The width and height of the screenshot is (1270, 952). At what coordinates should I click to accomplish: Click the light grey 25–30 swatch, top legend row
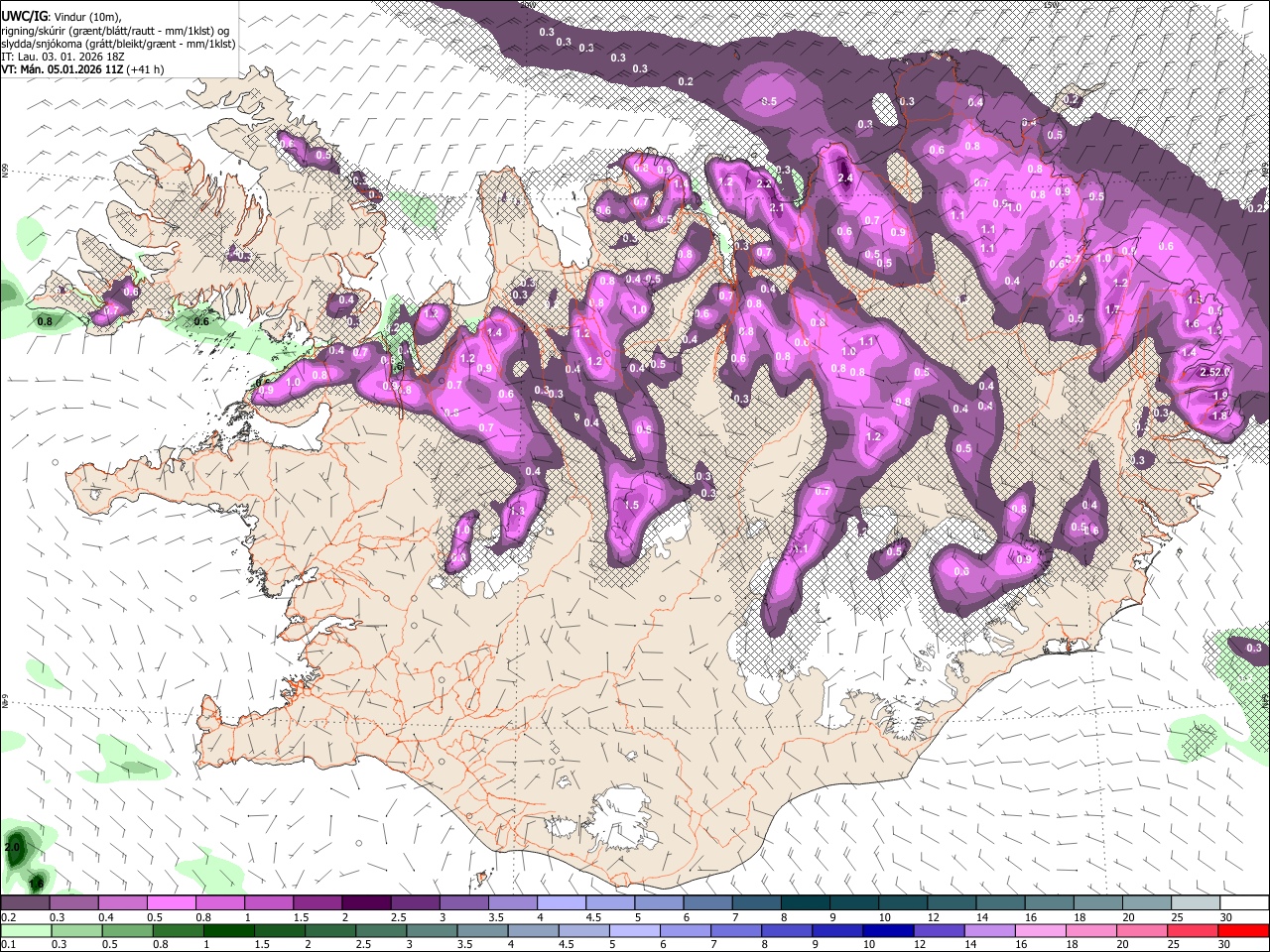click(1196, 903)
